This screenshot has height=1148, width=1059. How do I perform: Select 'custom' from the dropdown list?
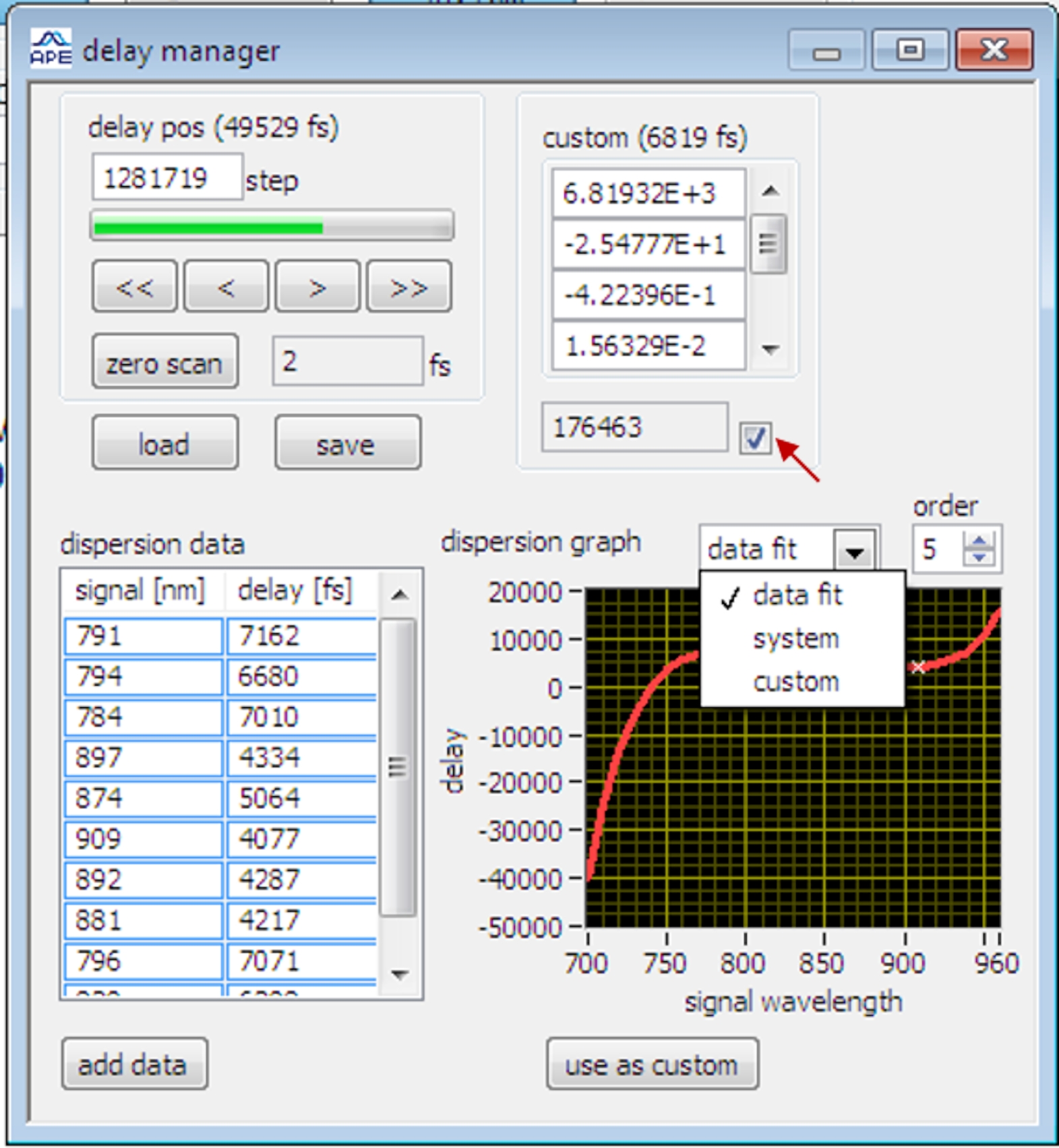[x=796, y=682]
